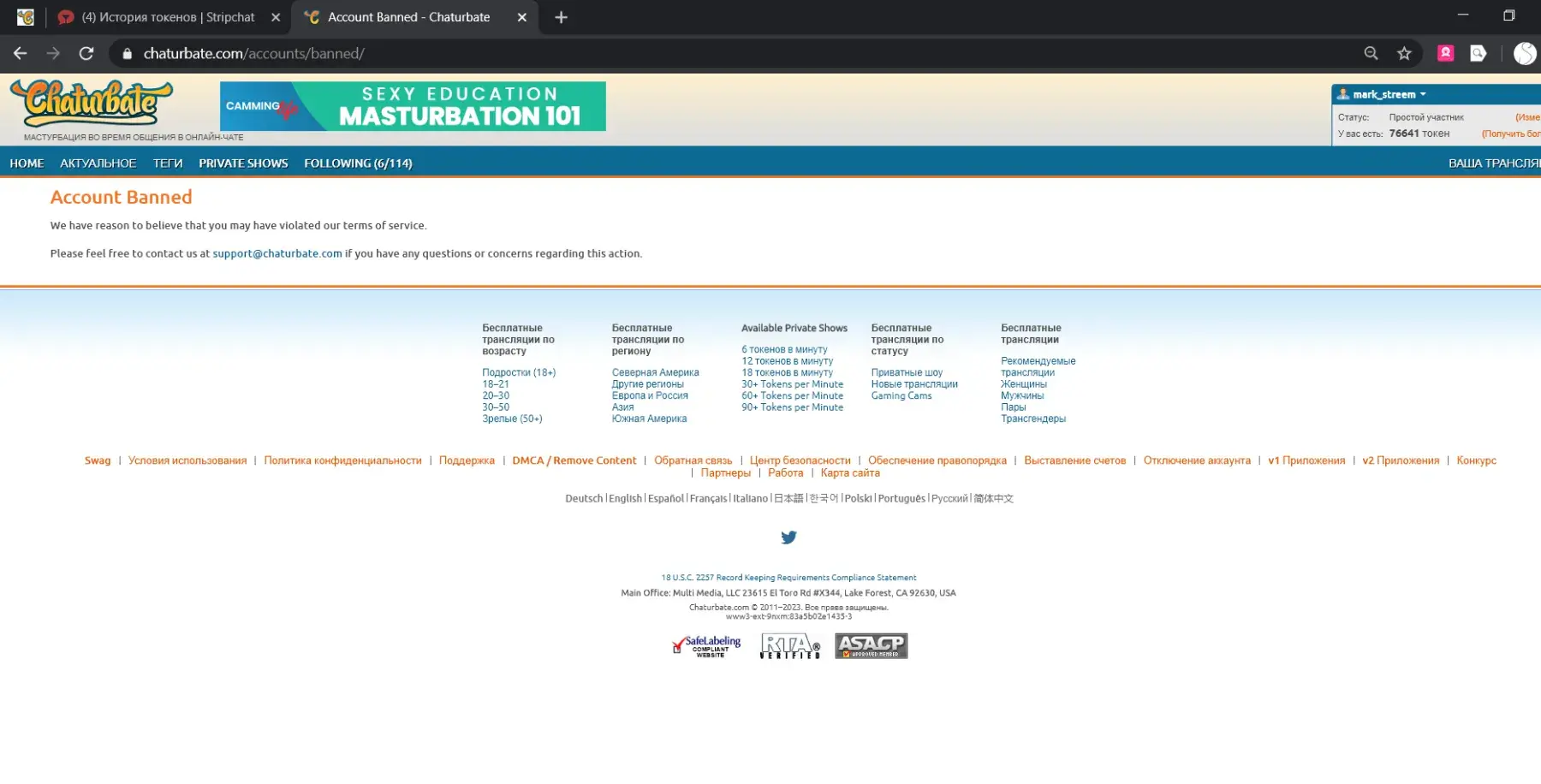Close the Stripchat tab
The image size is (1541, 784).
point(276,17)
